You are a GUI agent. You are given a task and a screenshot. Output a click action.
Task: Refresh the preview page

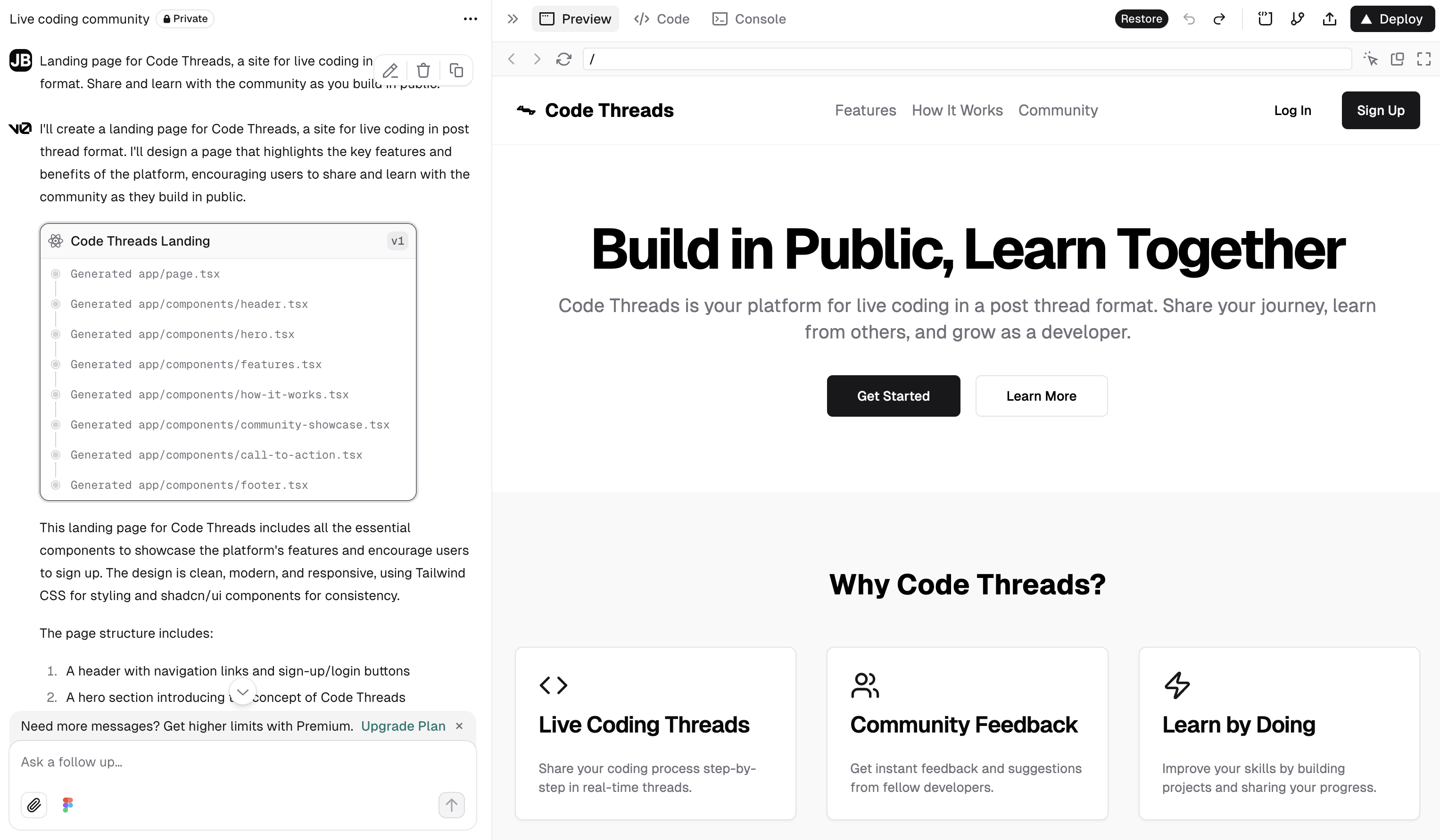tap(563, 59)
